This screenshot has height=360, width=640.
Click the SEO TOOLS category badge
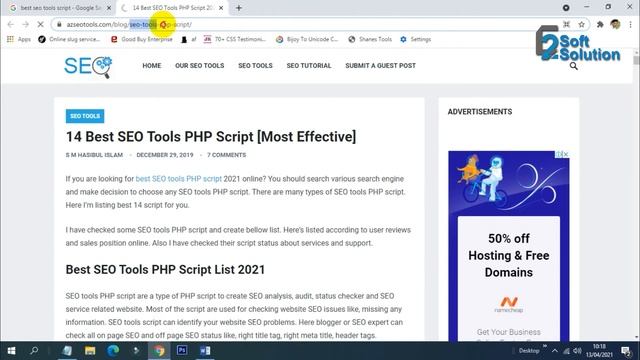(x=85, y=116)
